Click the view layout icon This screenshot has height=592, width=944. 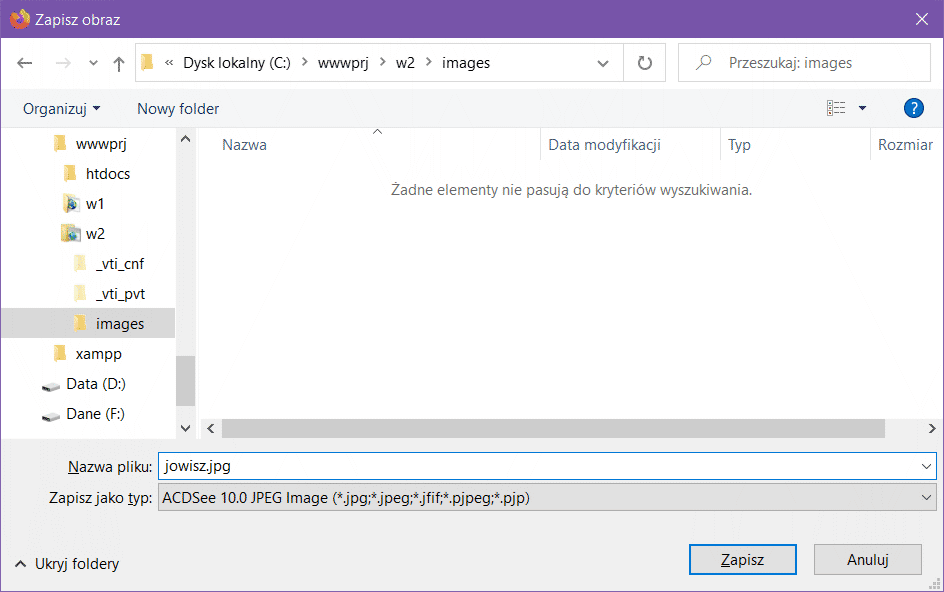(x=836, y=108)
